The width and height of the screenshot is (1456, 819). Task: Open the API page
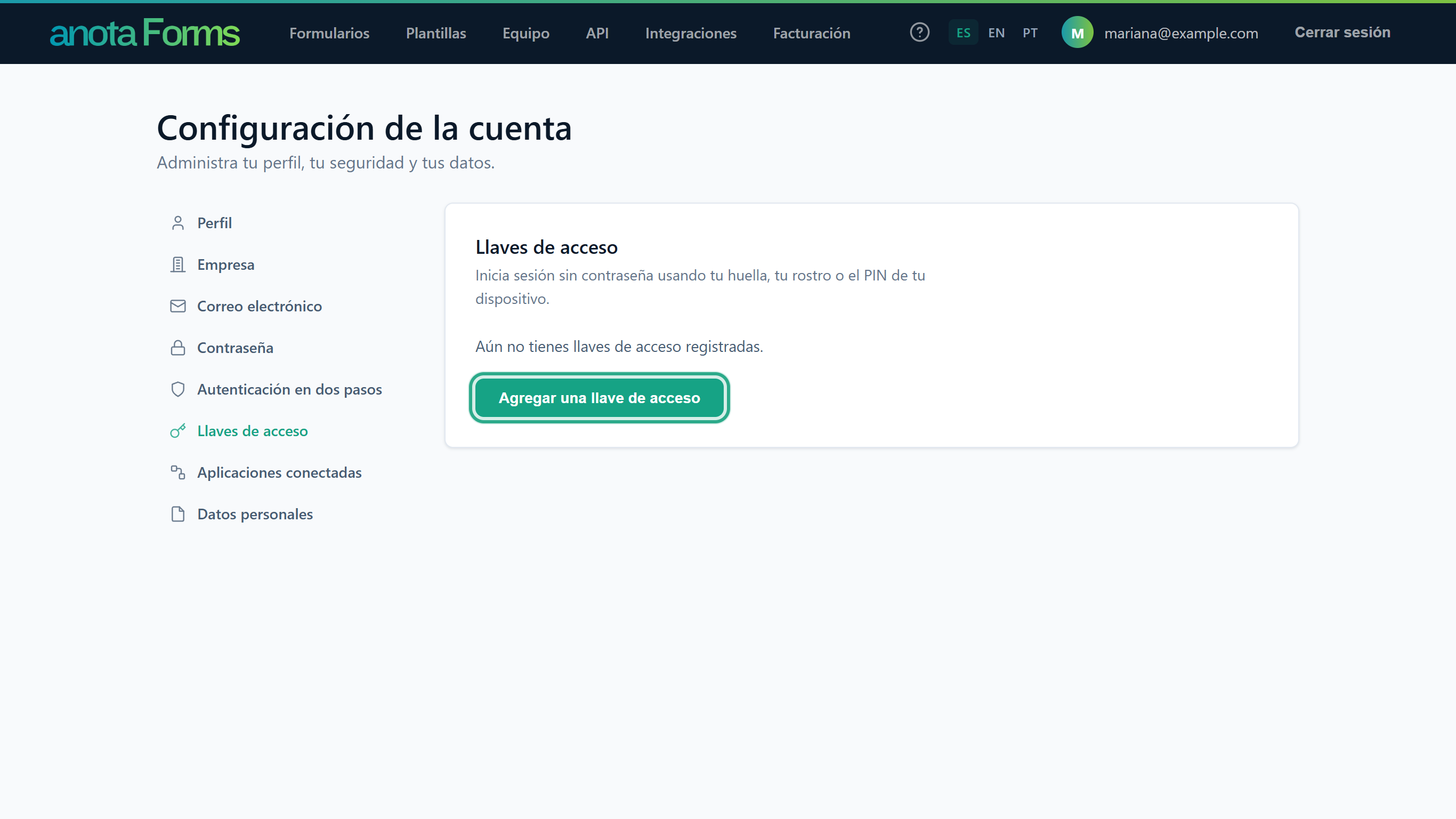[597, 34]
